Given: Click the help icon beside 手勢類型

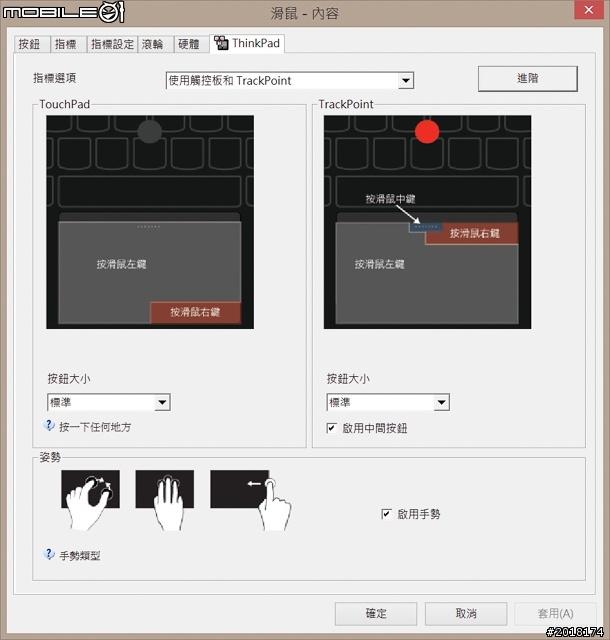Looking at the screenshot, I should pos(49,554).
